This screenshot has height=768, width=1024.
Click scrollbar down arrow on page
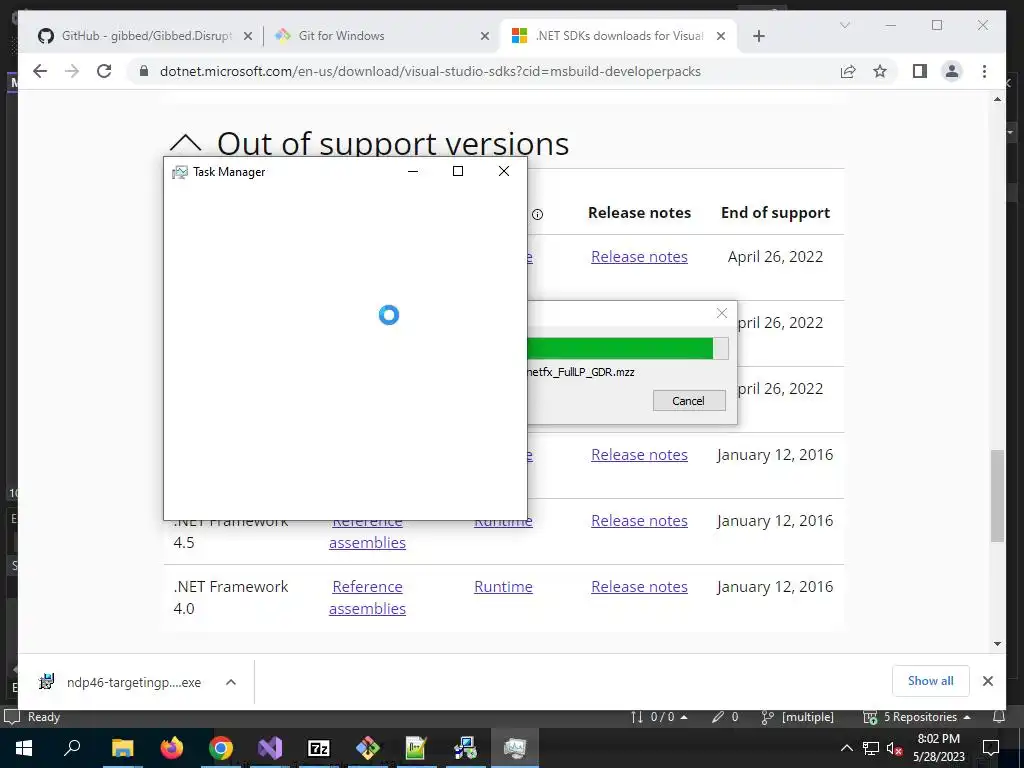tap(997, 643)
